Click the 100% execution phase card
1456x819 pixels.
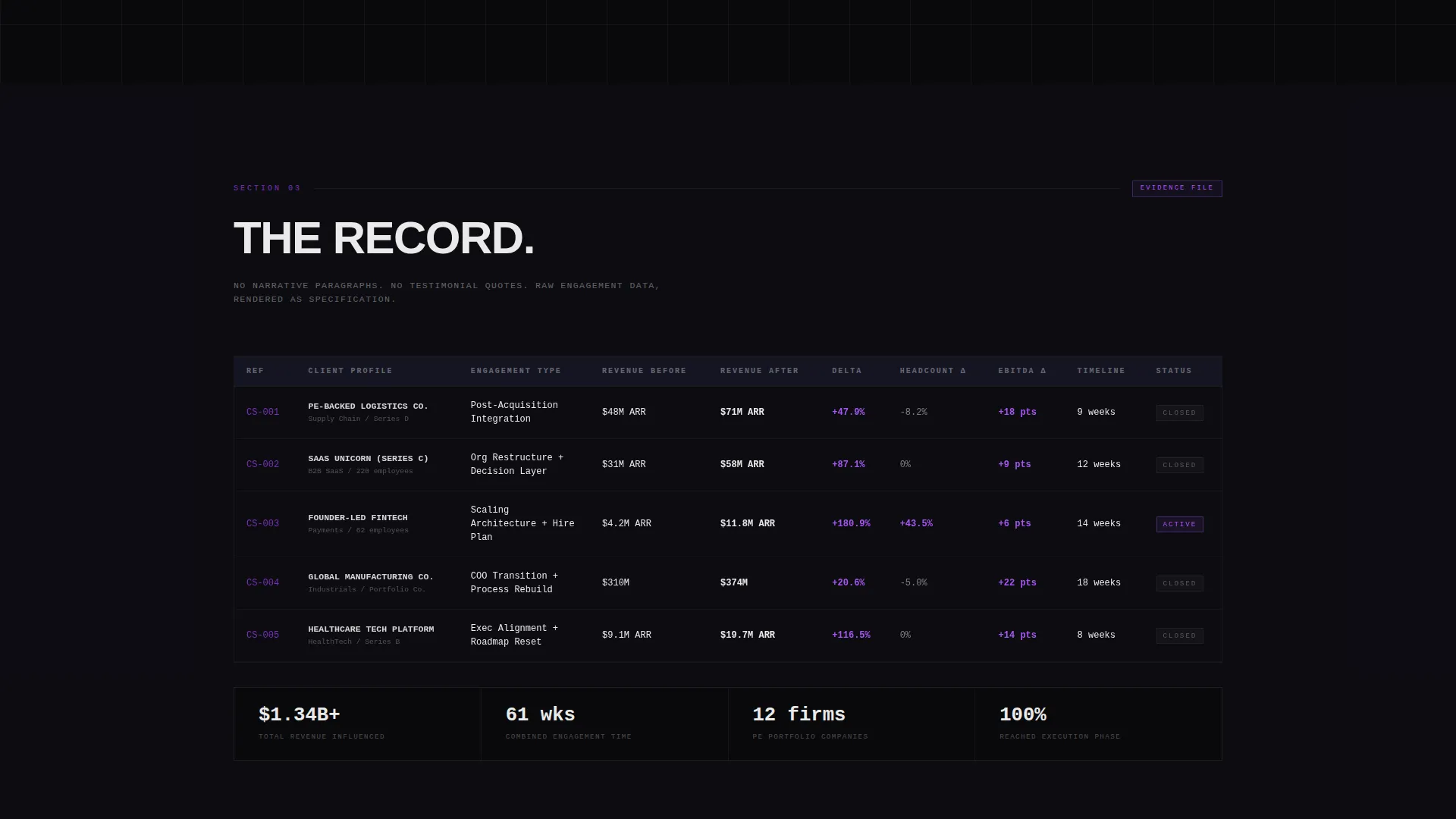tap(1098, 723)
